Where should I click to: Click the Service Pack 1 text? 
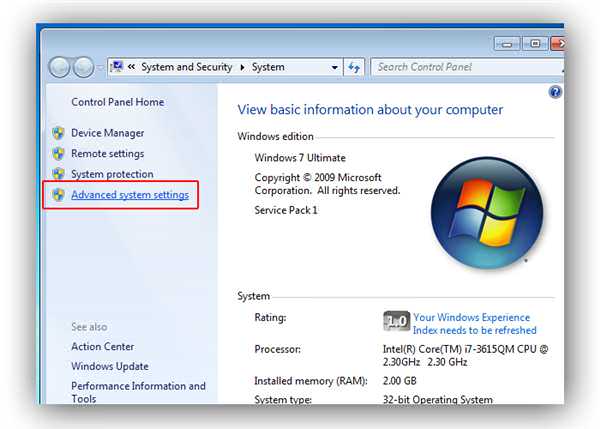click(286, 210)
